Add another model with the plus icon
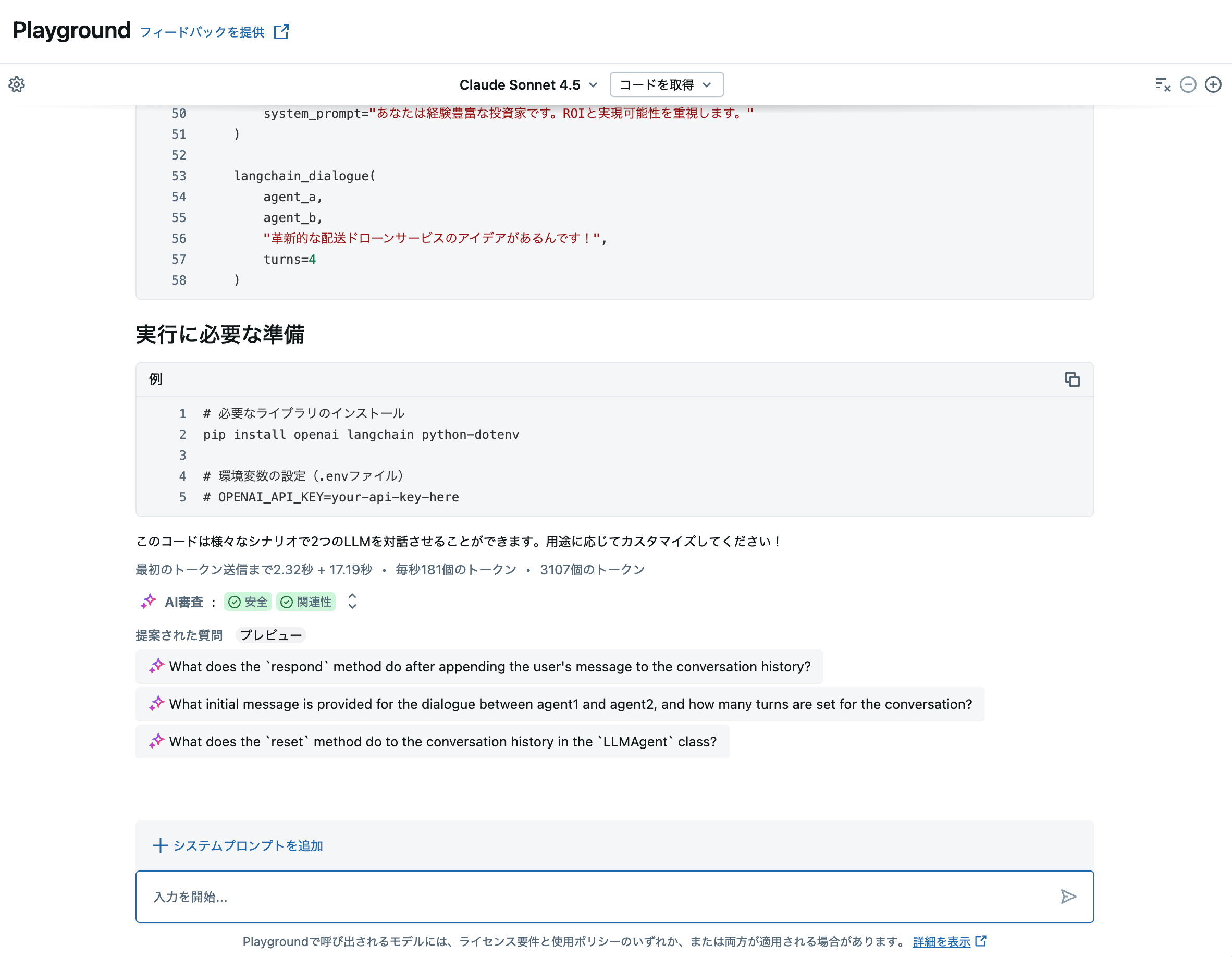Viewport: 1232px width, 957px height. click(1213, 84)
